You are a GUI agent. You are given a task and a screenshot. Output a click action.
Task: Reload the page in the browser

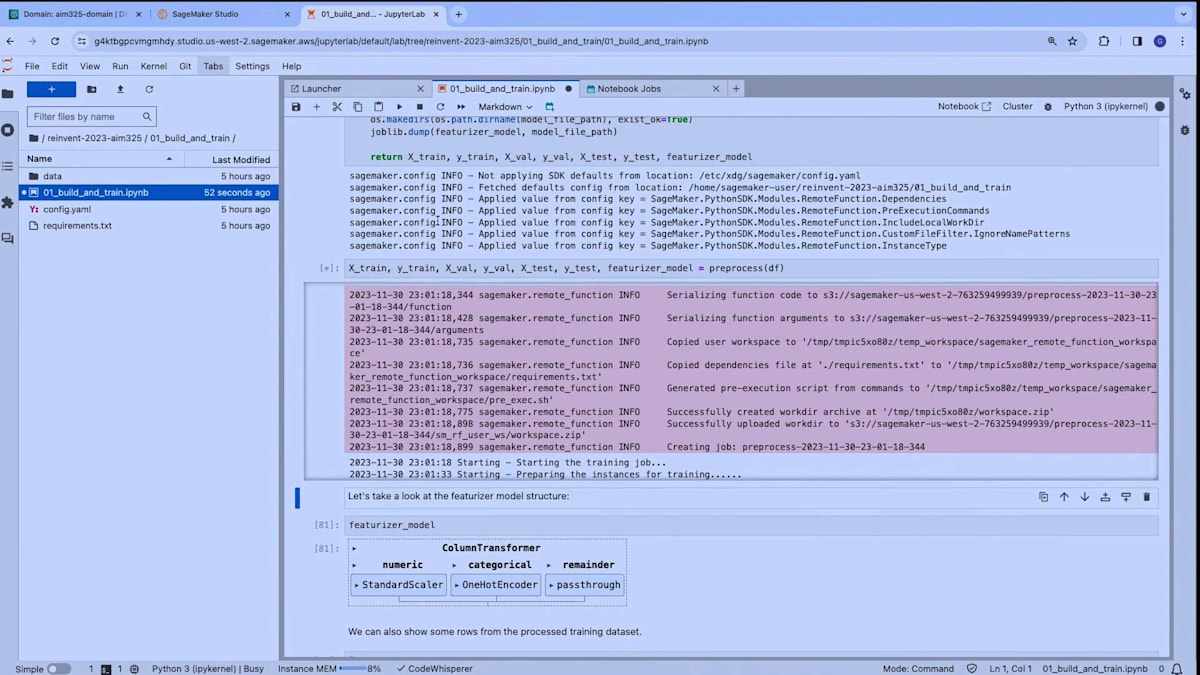(x=54, y=41)
